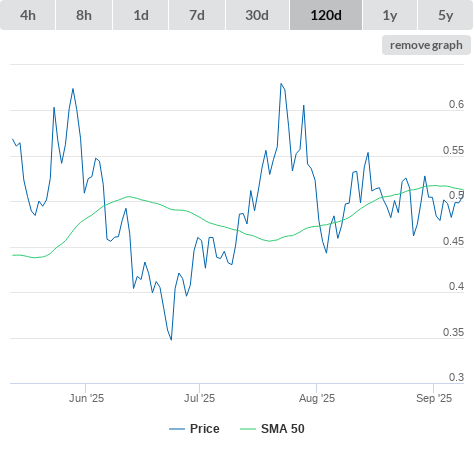The image size is (474, 455).
Task: Choose the 7d time range
Action: pyautogui.click(x=197, y=15)
